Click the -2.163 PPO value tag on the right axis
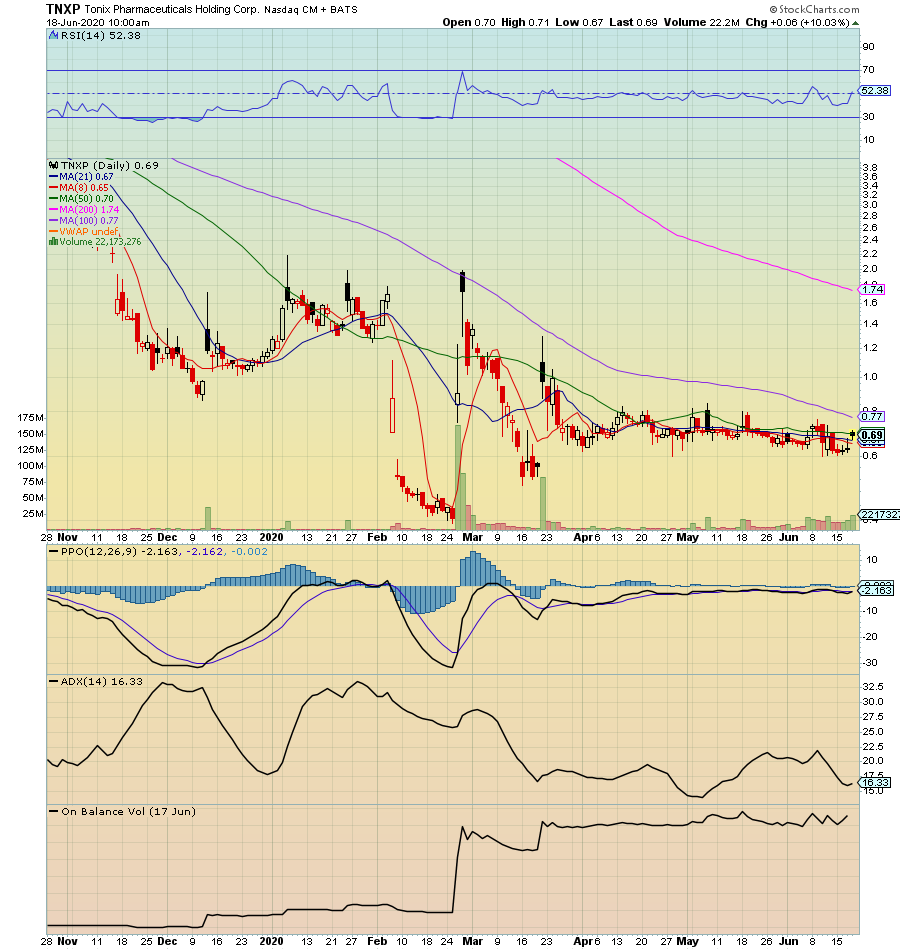The image size is (900, 950). coord(876,590)
